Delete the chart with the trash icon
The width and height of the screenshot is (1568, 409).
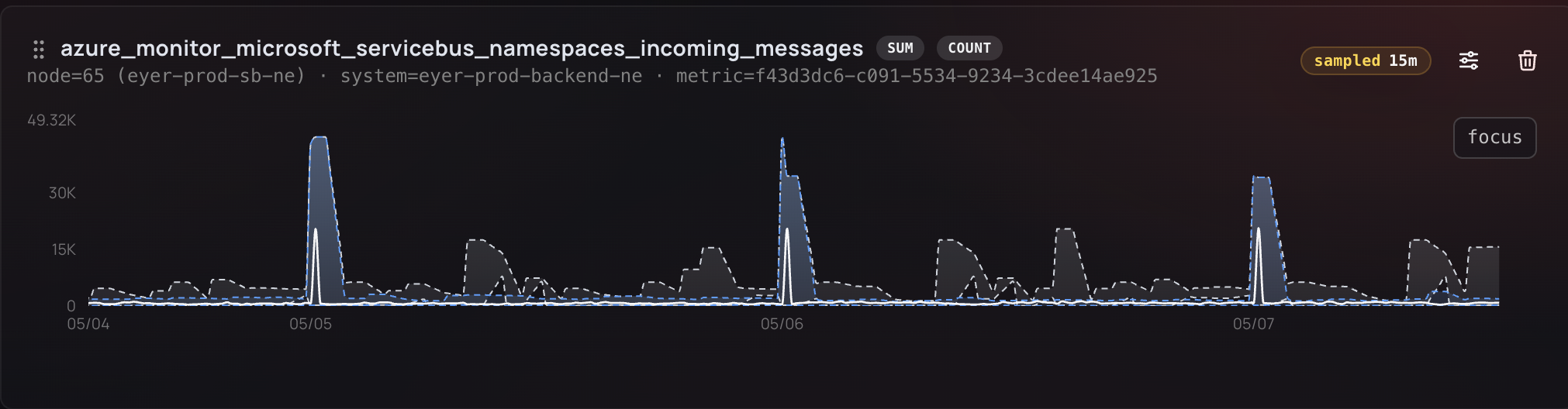[1527, 60]
